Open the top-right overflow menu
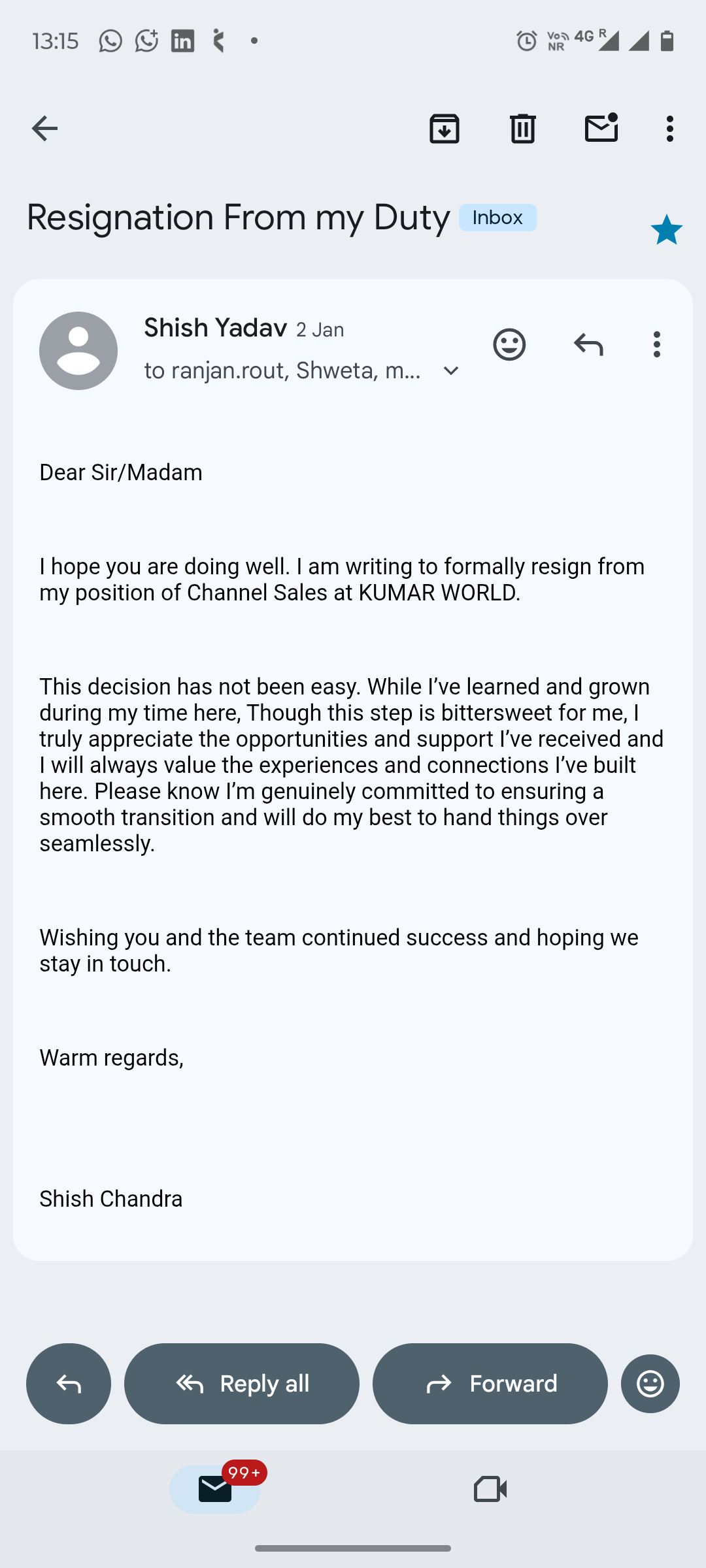Screen dimensions: 706x1568 (x=669, y=129)
